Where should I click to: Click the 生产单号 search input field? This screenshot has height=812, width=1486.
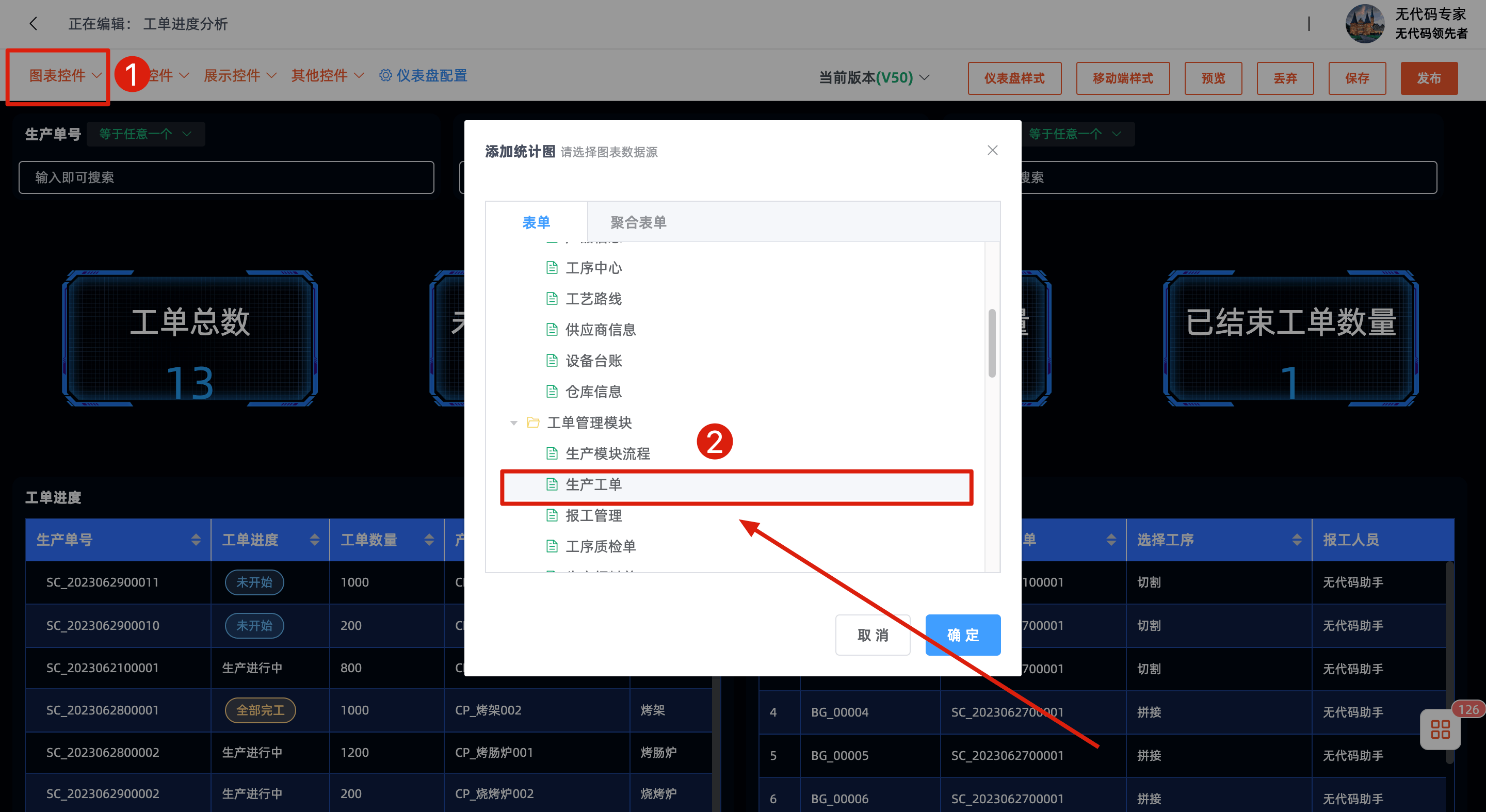226,177
